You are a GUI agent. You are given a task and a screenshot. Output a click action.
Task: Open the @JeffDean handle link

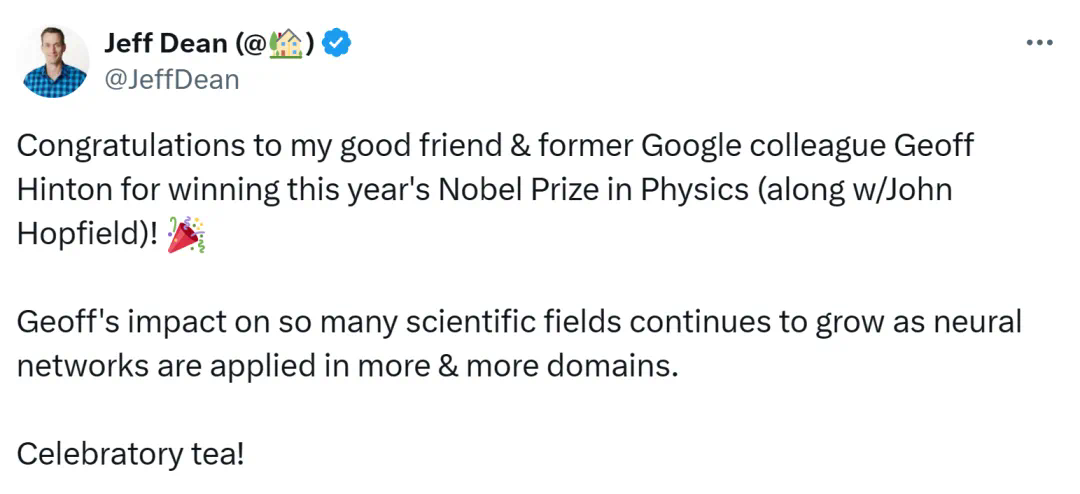(172, 79)
